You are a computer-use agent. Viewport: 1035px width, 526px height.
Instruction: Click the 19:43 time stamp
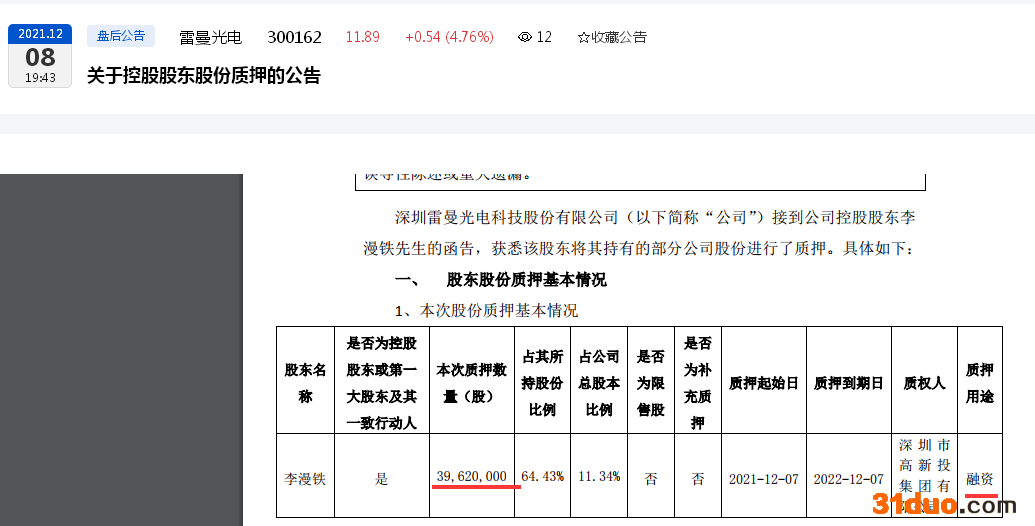click(x=40, y=78)
